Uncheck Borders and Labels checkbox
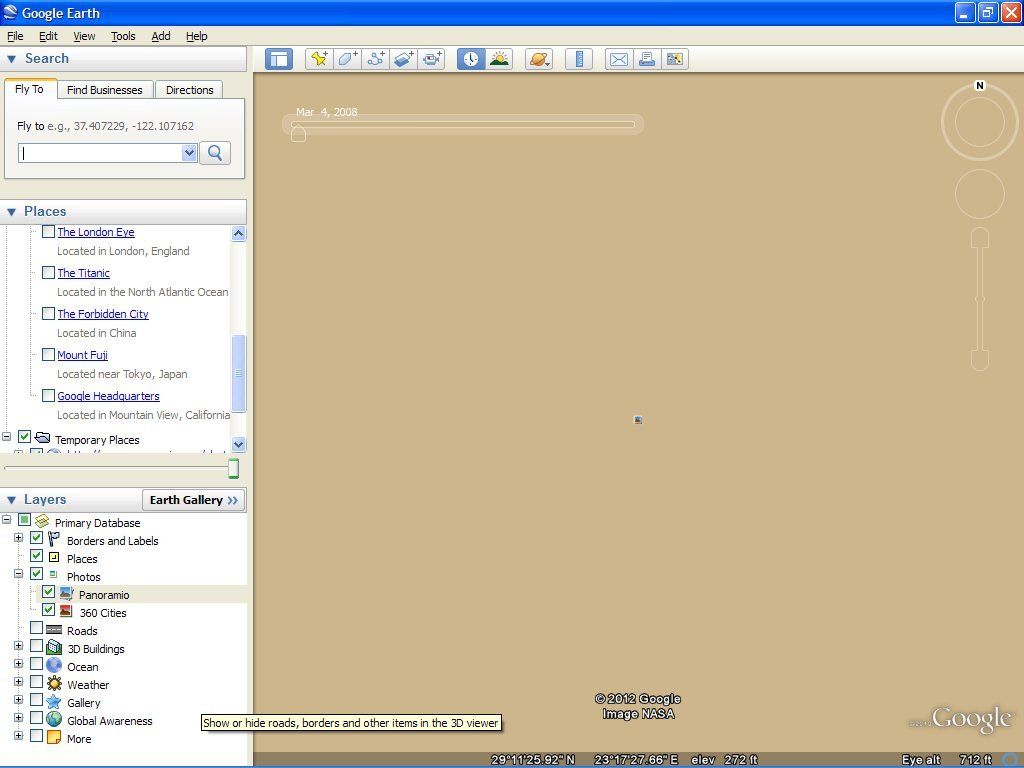 pos(37,539)
